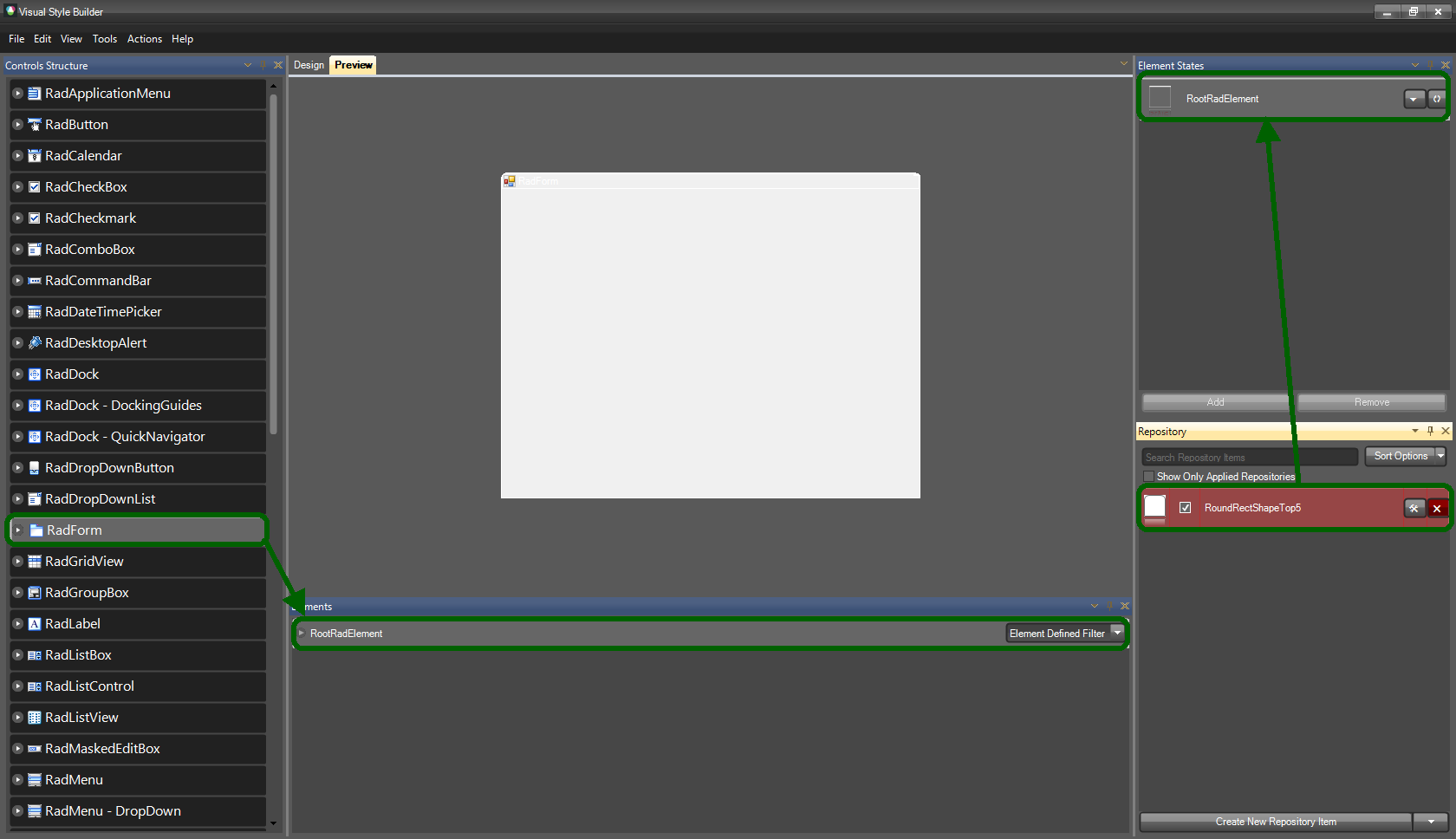Open the View menu
1456x839 pixels.
tap(71, 39)
